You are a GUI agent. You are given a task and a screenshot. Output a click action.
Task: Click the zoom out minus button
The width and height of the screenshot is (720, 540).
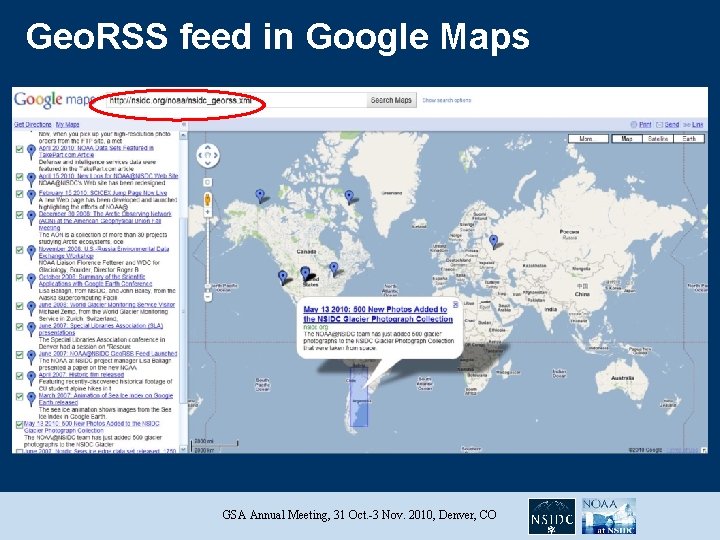pyautogui.click(x=208, y=297)
